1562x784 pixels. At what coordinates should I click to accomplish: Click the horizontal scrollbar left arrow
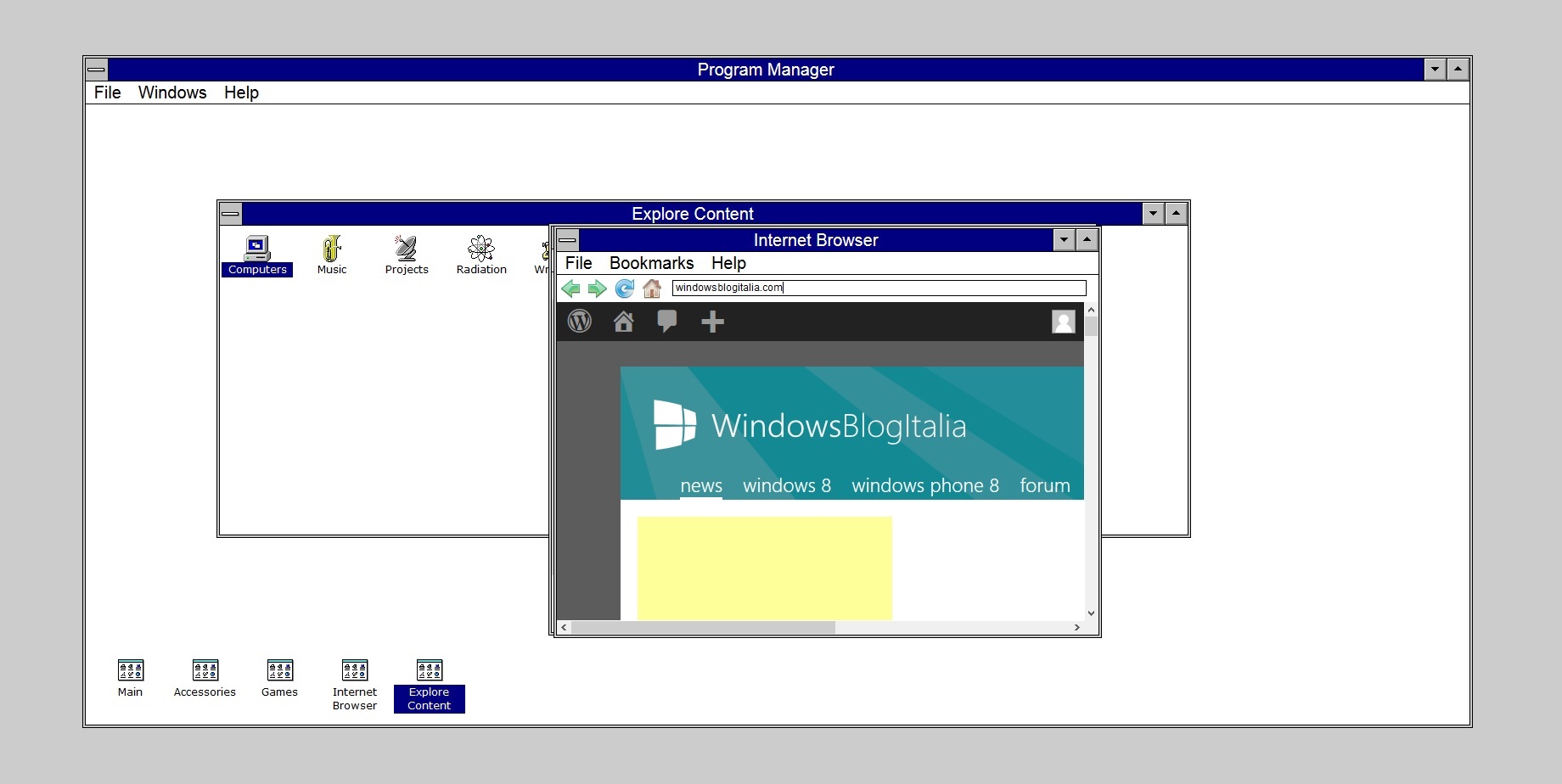point(564,628)
